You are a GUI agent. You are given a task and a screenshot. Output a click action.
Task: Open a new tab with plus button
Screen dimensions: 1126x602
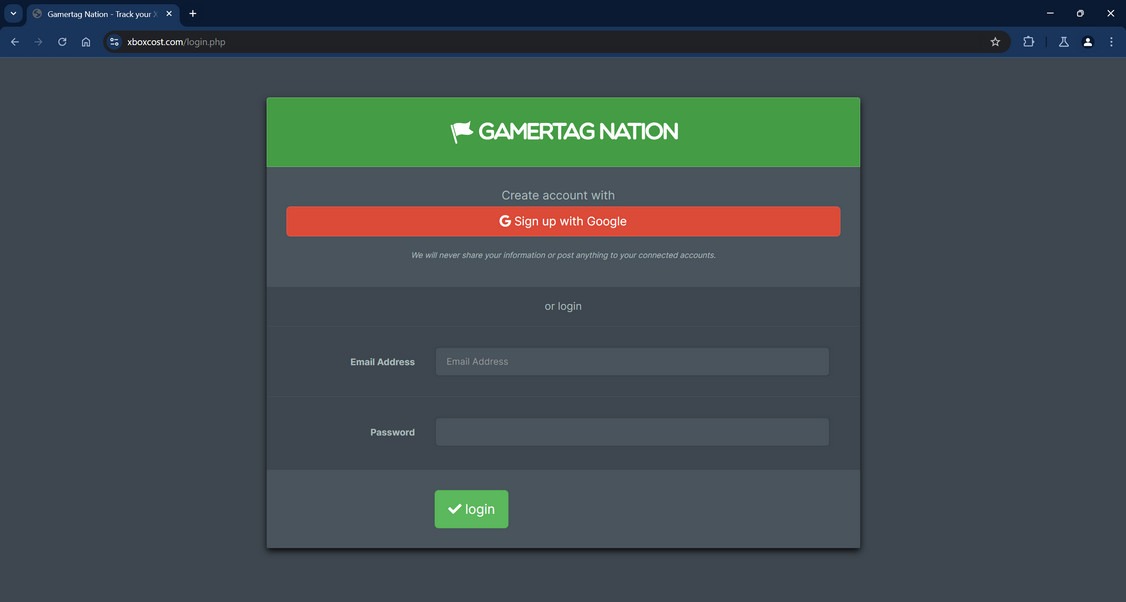point(192,14)
